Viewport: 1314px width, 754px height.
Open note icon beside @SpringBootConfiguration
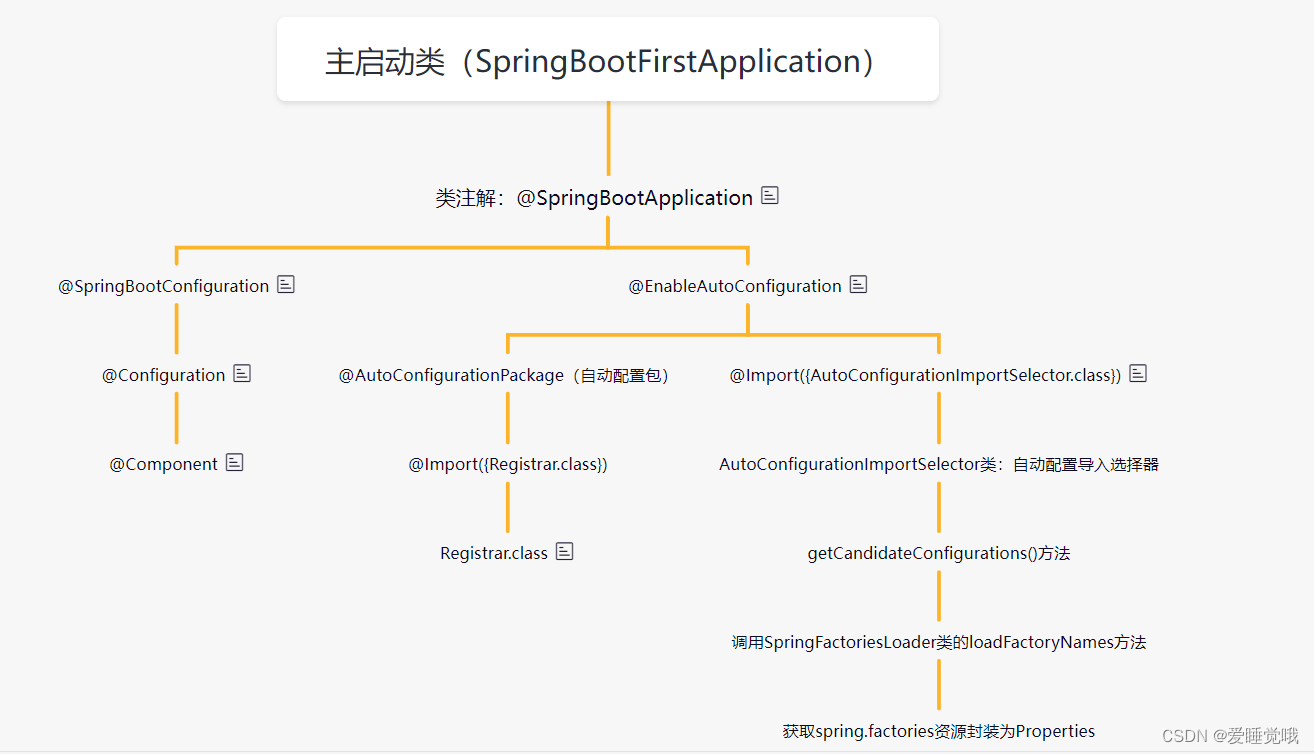coord(286,285)
